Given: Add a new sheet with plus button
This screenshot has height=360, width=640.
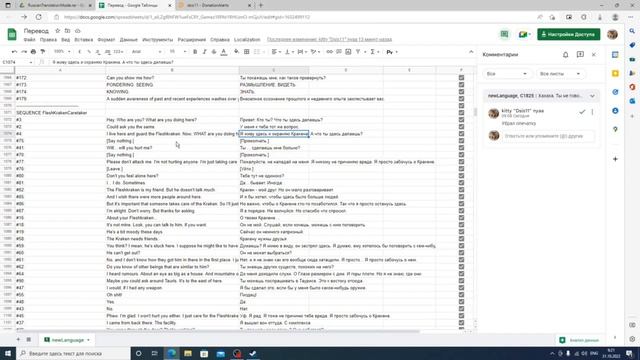Looking at the screenshot, I should pyautogui.click(x=18, y=340).
